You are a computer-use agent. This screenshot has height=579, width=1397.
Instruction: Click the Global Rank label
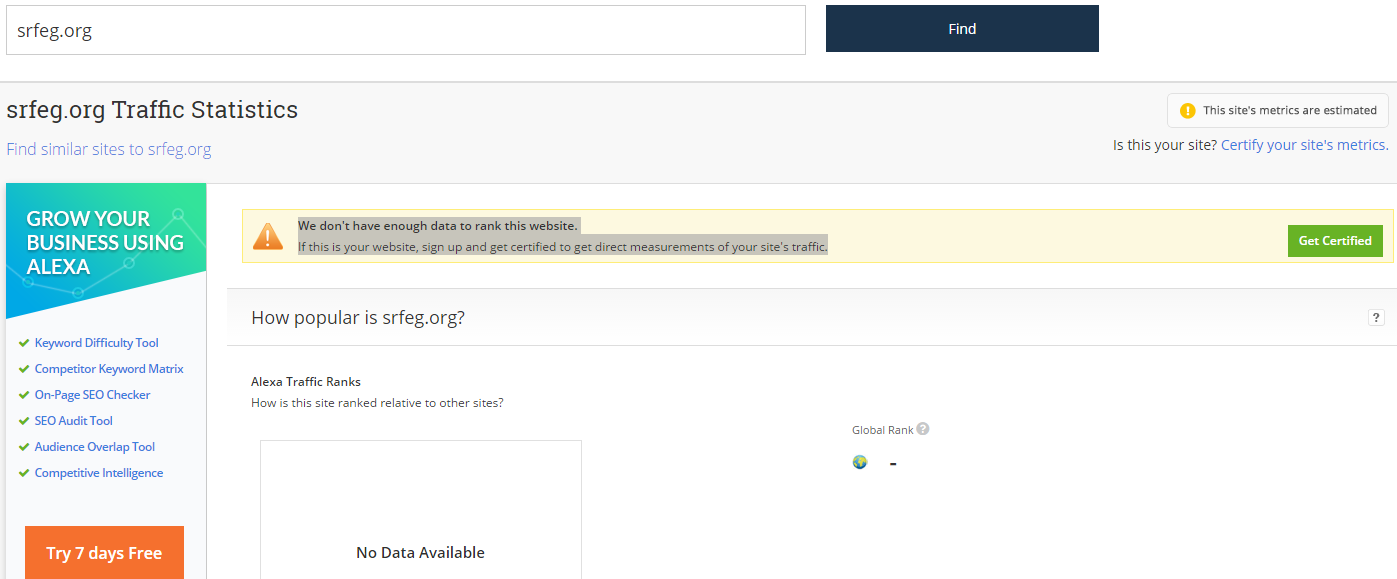tap(883, 430)
